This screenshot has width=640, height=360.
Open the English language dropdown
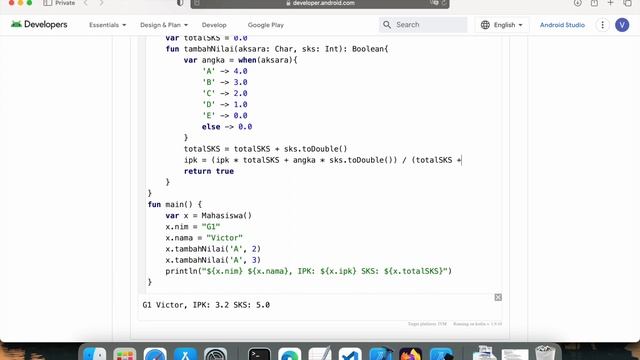tap(502, 25)
